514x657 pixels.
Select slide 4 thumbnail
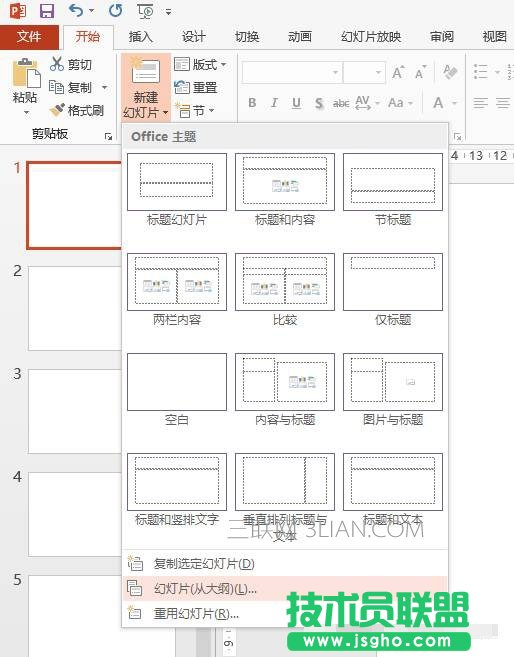click(x=75, y=515)
